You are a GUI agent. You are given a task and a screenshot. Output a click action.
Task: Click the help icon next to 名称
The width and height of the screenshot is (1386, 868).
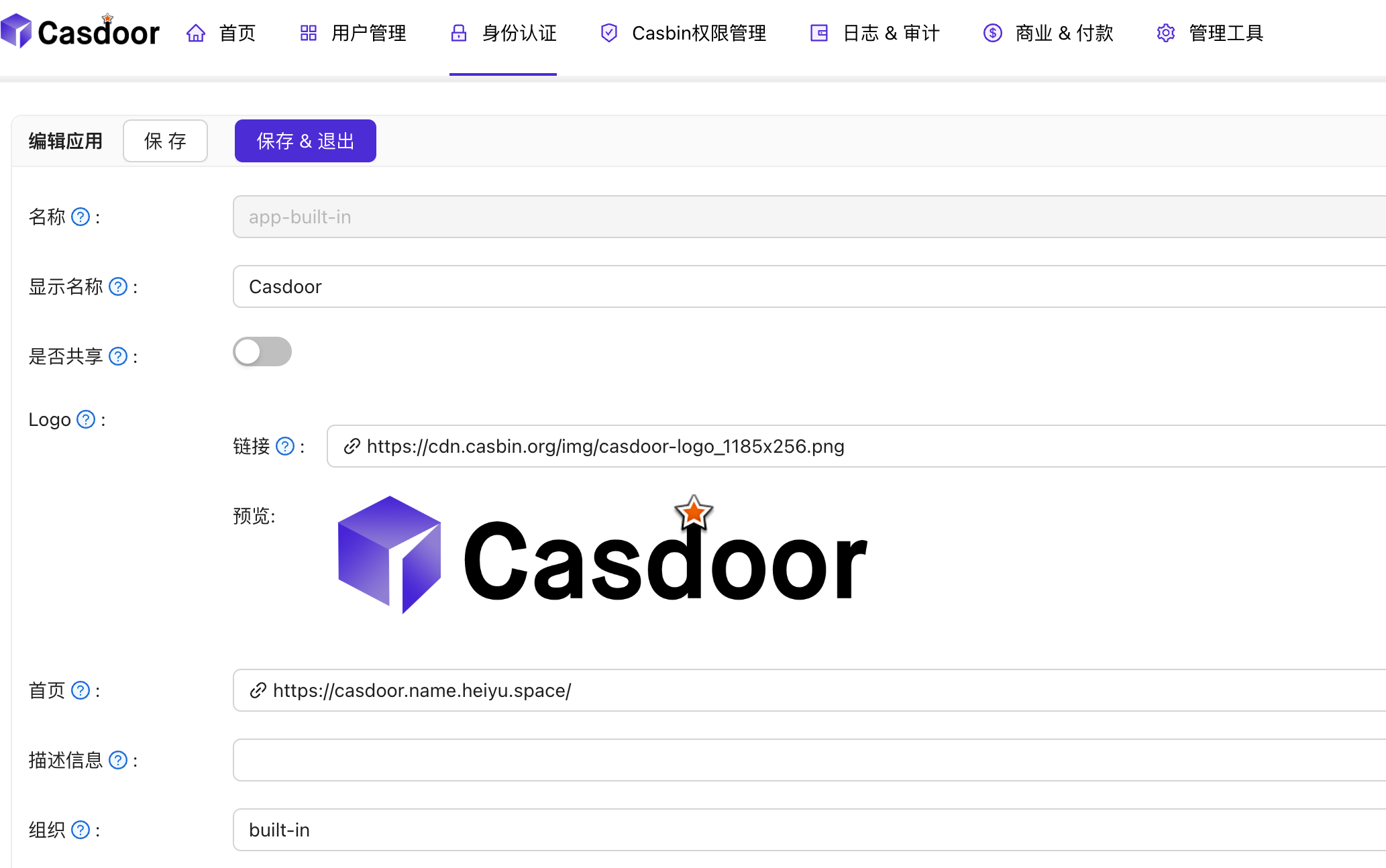(81, 217)
